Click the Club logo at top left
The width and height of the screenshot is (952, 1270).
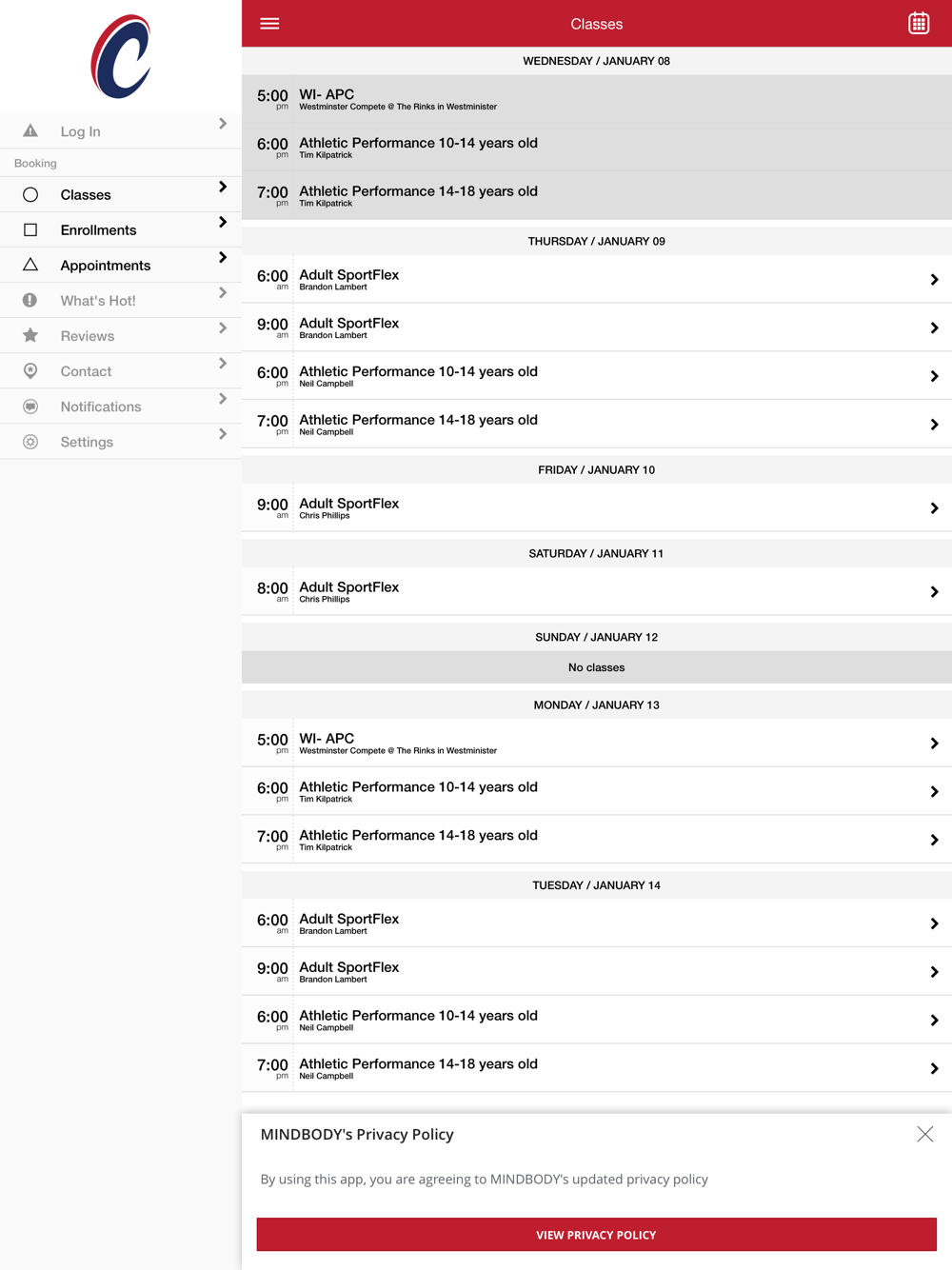pos(121,57)
